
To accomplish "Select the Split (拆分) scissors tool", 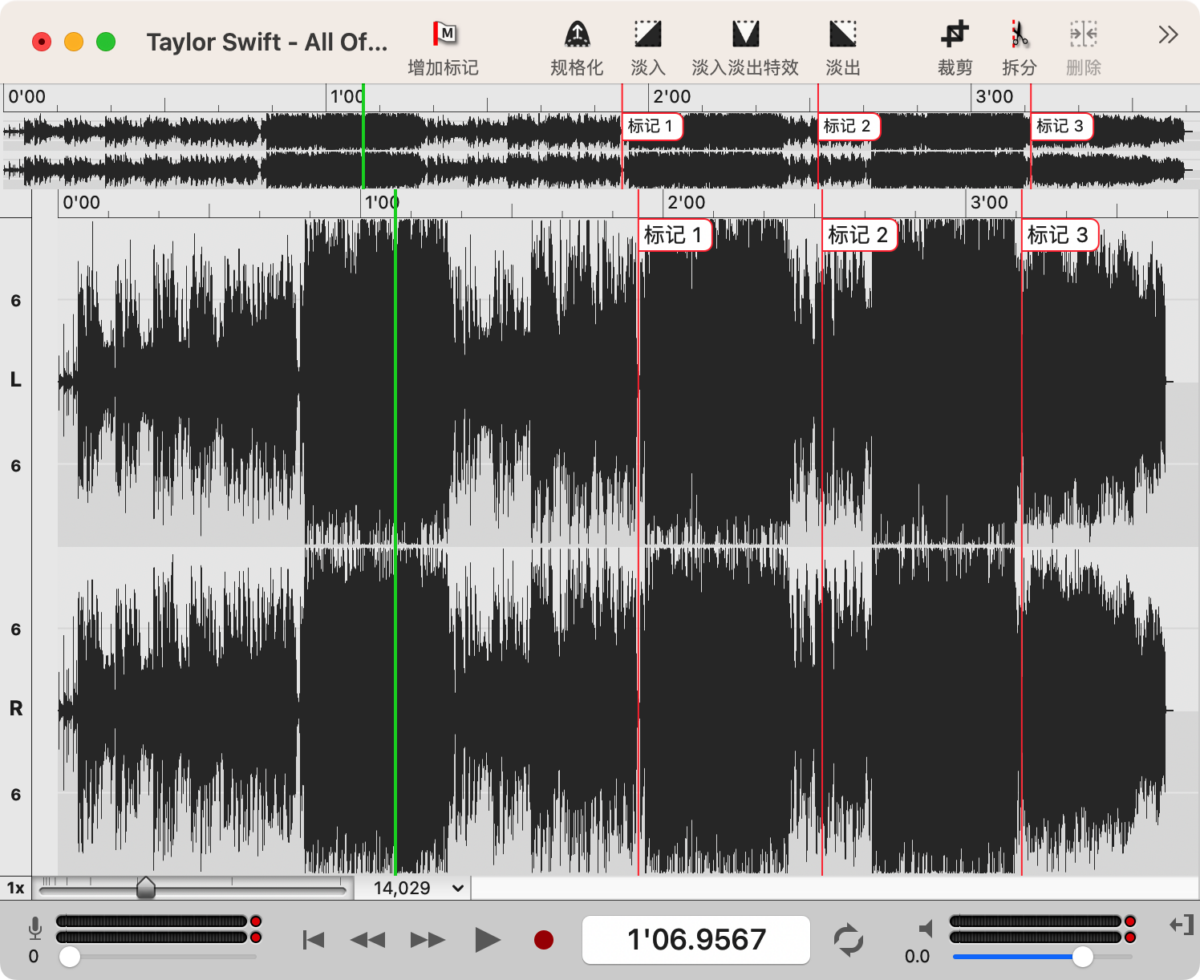I will (1019, 34).
